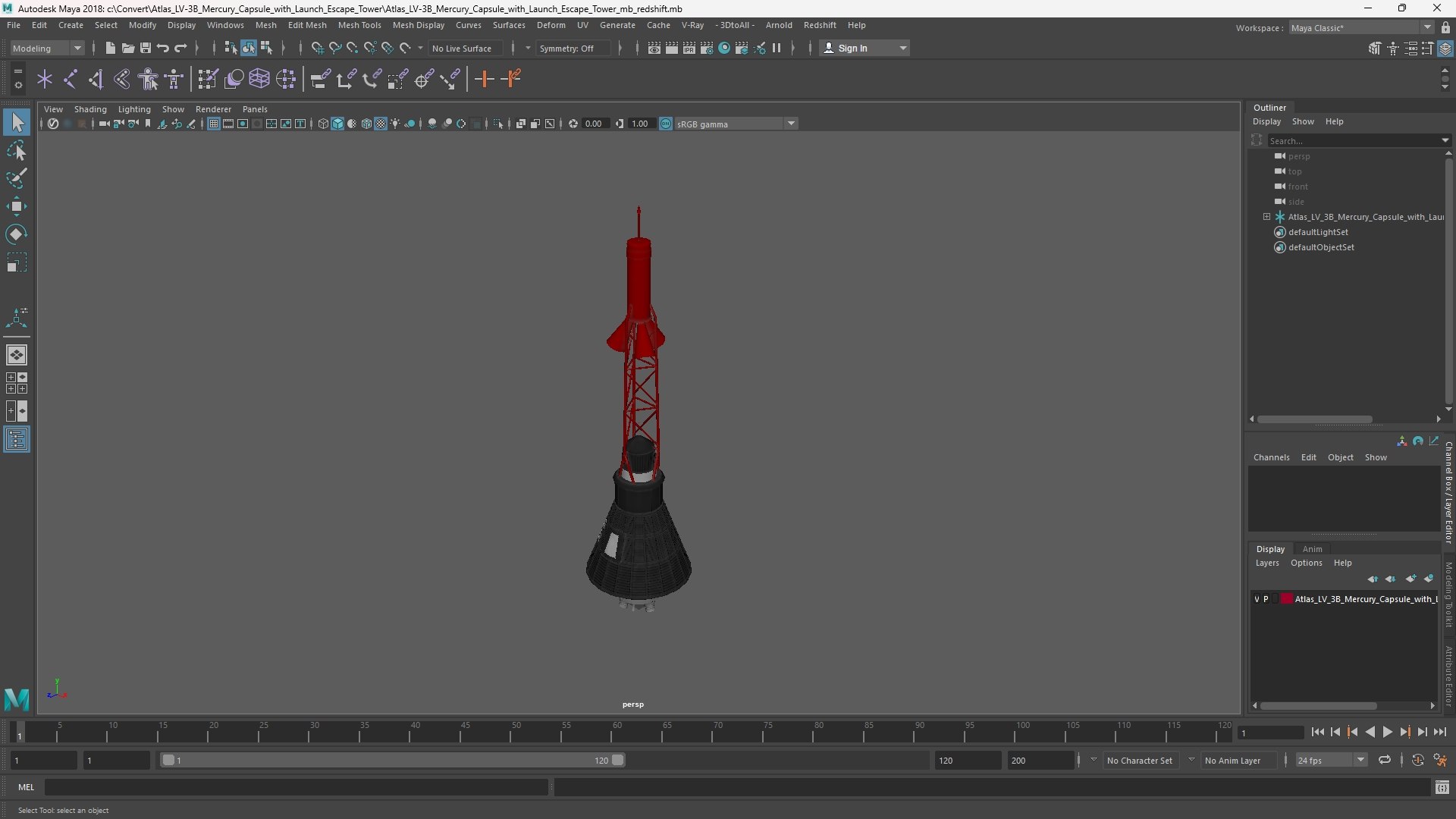Select defaultLightSet in the Outliner
Viewport: 1456px width, 819px height.
click(x=1318, y=232)
